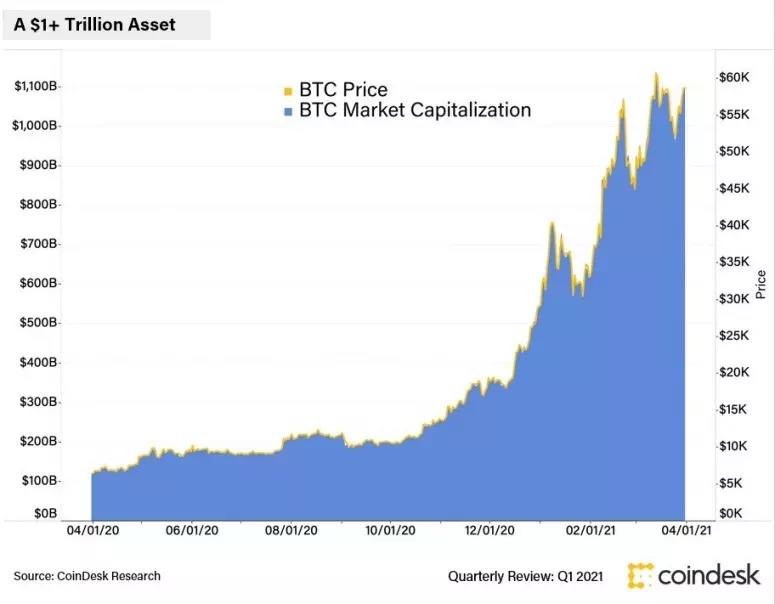Image resolution: width=775 pixels, height=604 pixels.
Task: Click the Quarterly Review: Q1 2021 label
Action: point(525,576)
